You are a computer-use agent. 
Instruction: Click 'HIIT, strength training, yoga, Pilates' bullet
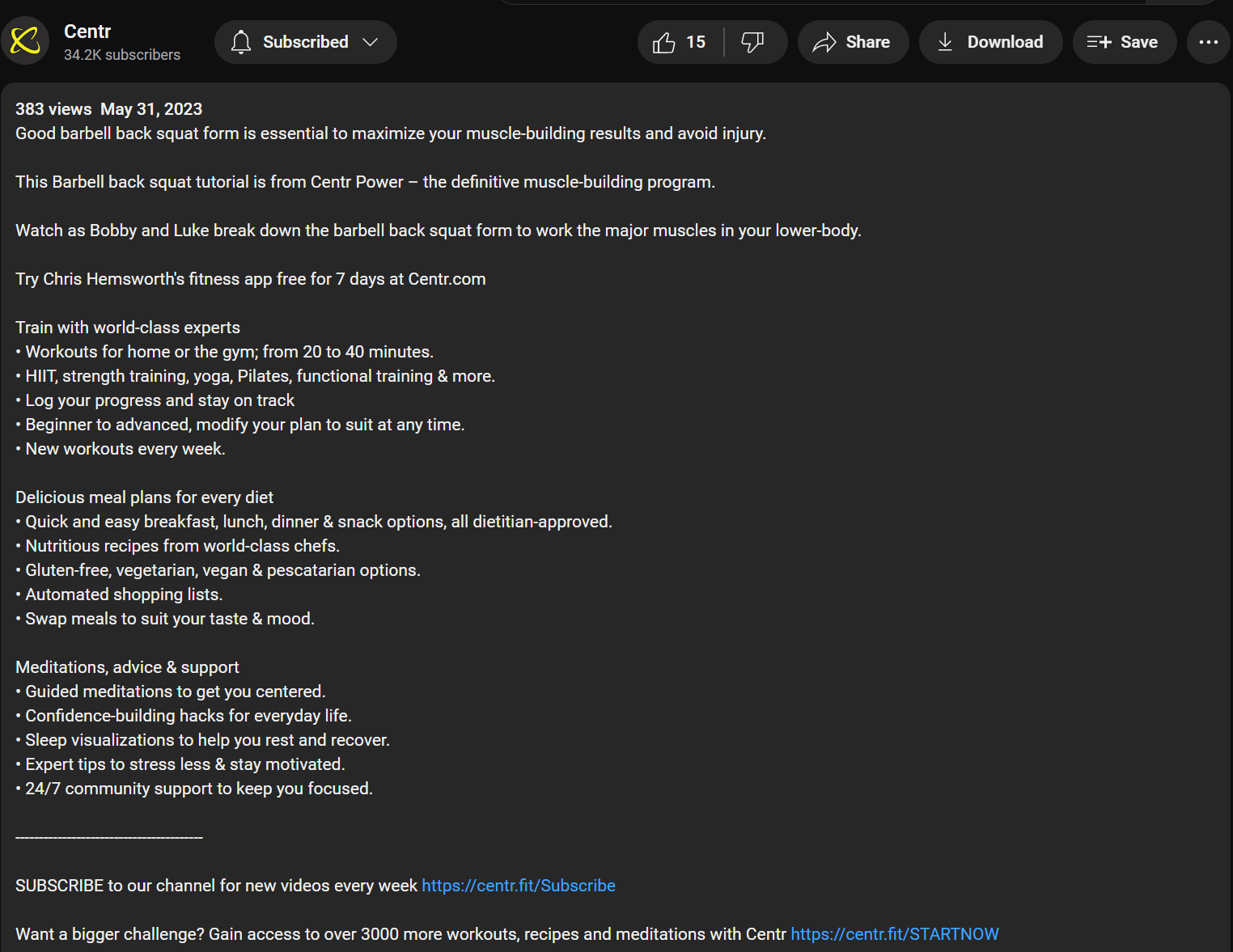point(256,376)
